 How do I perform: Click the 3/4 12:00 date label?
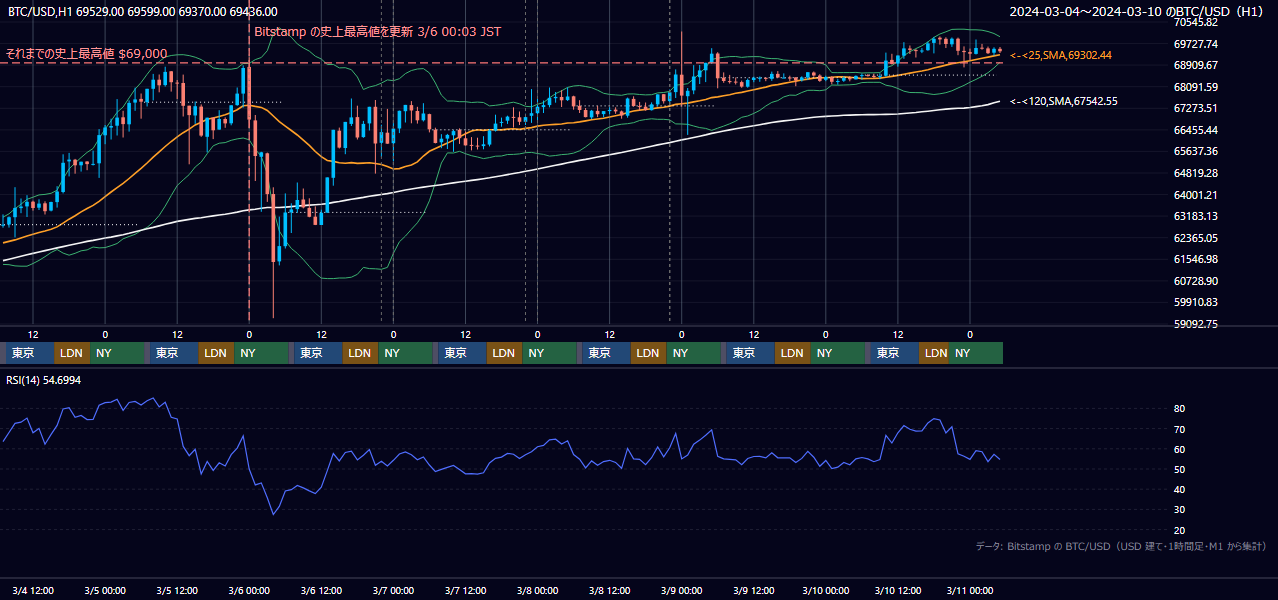pos(32,590)
